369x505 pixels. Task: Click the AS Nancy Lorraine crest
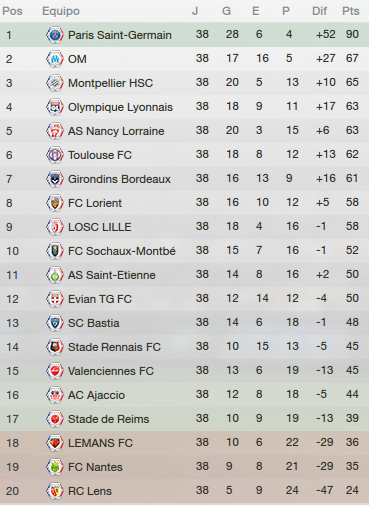(x=55, y=131)
